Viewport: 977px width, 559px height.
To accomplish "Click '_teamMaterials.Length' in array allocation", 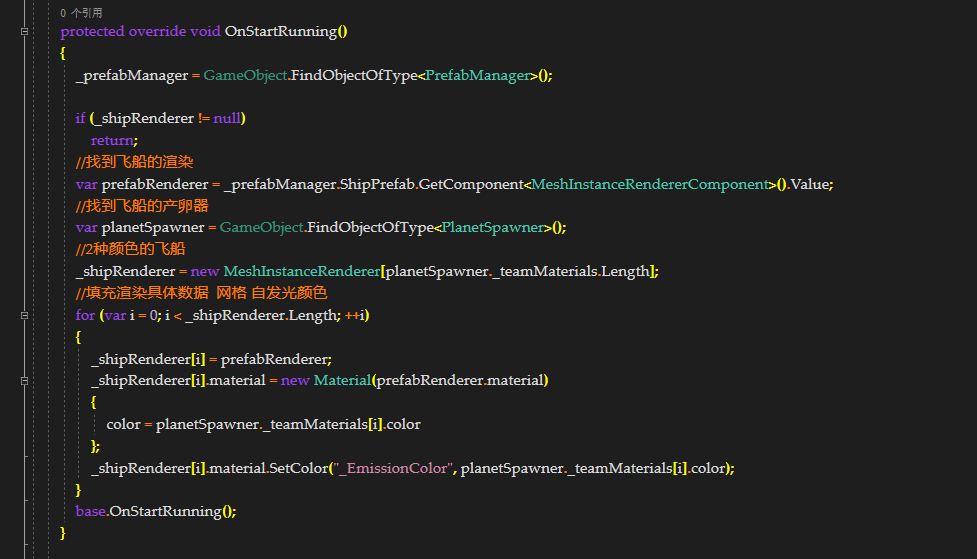I will pos(571,271).
